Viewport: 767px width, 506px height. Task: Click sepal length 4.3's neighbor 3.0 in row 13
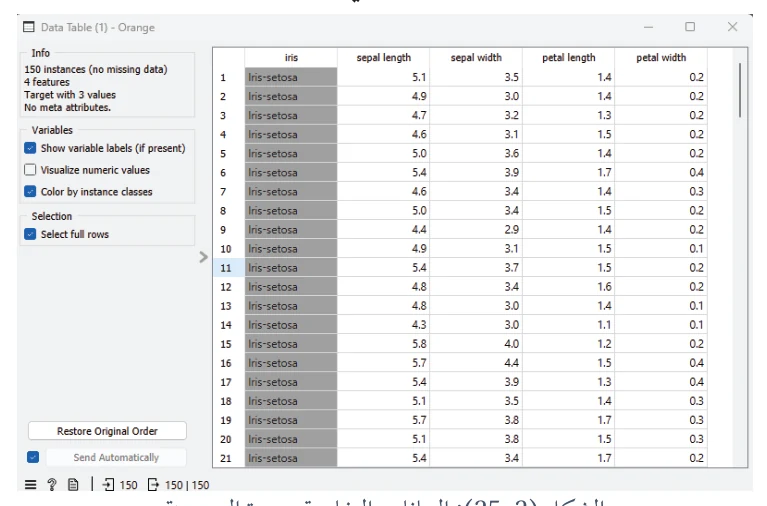point(475,306)
